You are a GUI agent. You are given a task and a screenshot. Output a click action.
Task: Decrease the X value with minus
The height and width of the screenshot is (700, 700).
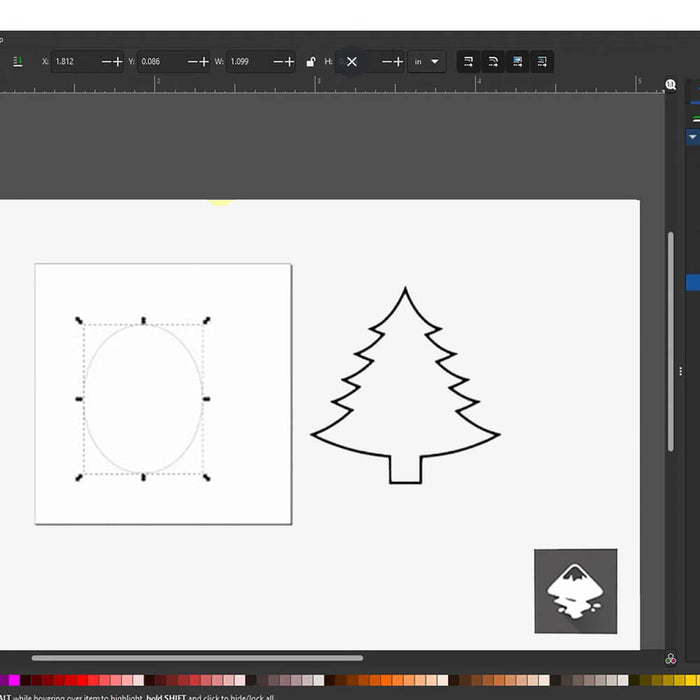click(106, 62)
